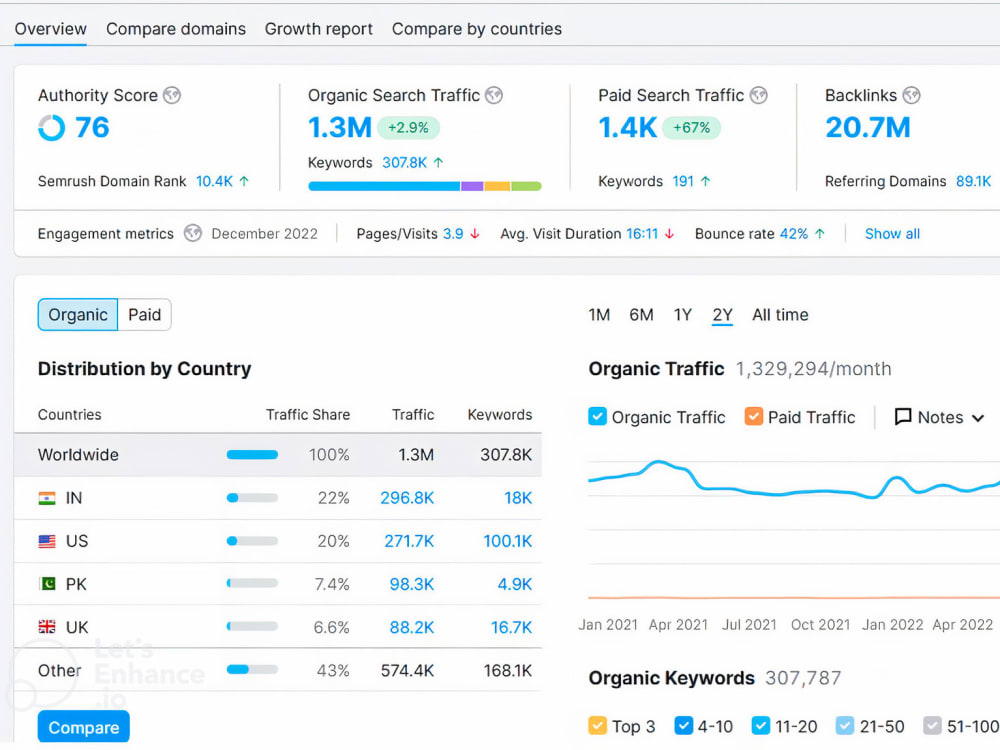Toggle the Top 3 keywords checkbox
Image resolution: width=1000 pixels, height=750 pixels.
(597, 725)
